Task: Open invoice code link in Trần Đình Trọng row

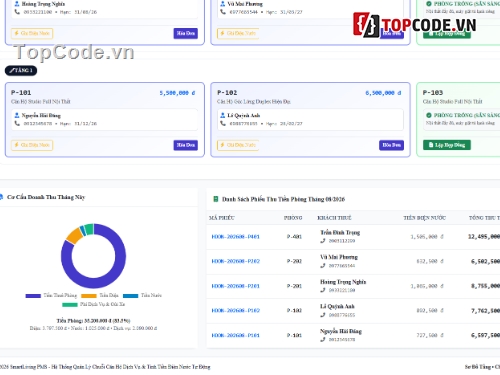Action: point(236,237)
